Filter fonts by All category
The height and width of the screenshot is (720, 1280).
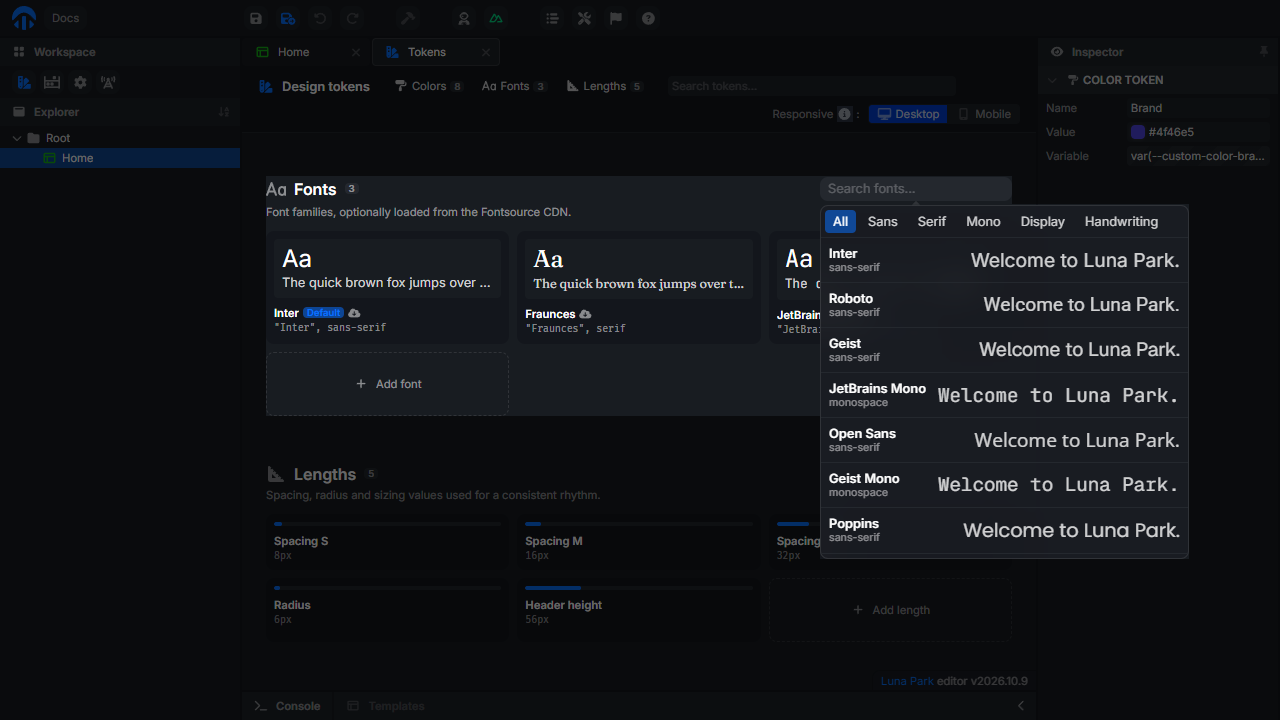[x=840, y=221]
